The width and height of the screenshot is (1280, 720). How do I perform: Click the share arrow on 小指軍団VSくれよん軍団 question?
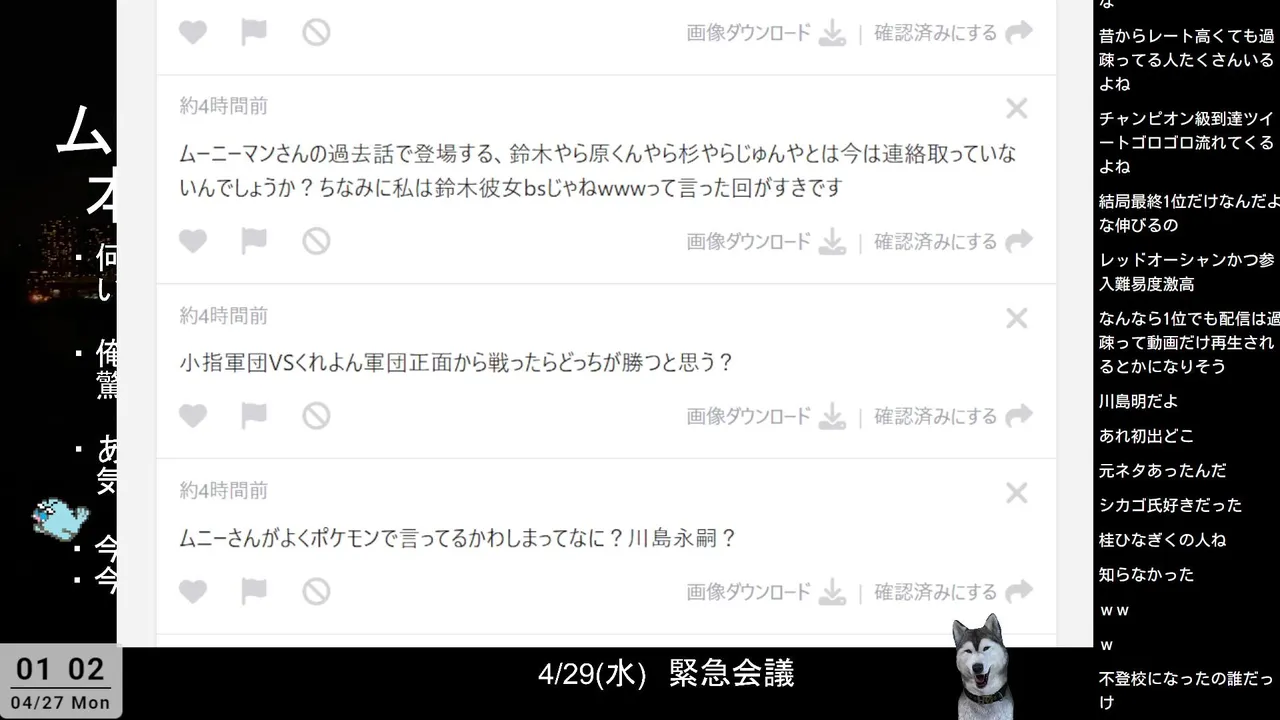(x=1019, y=416)
